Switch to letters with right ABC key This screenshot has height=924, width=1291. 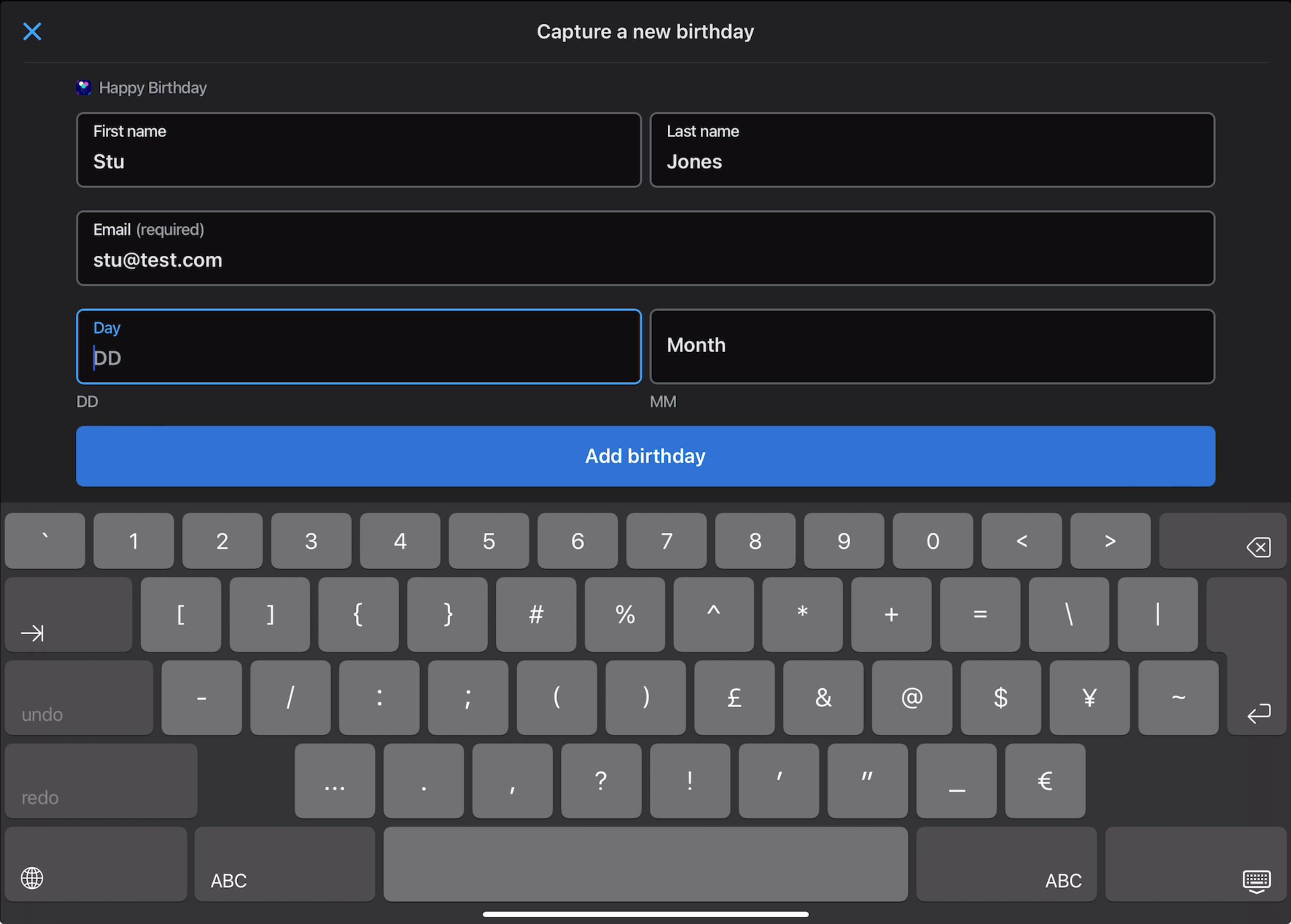click(x=1007, y=864)
